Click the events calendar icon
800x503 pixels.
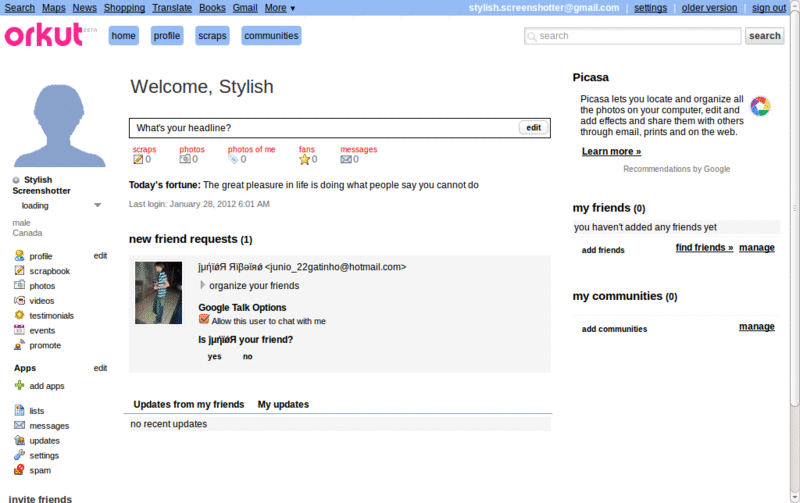coord(19,330)
